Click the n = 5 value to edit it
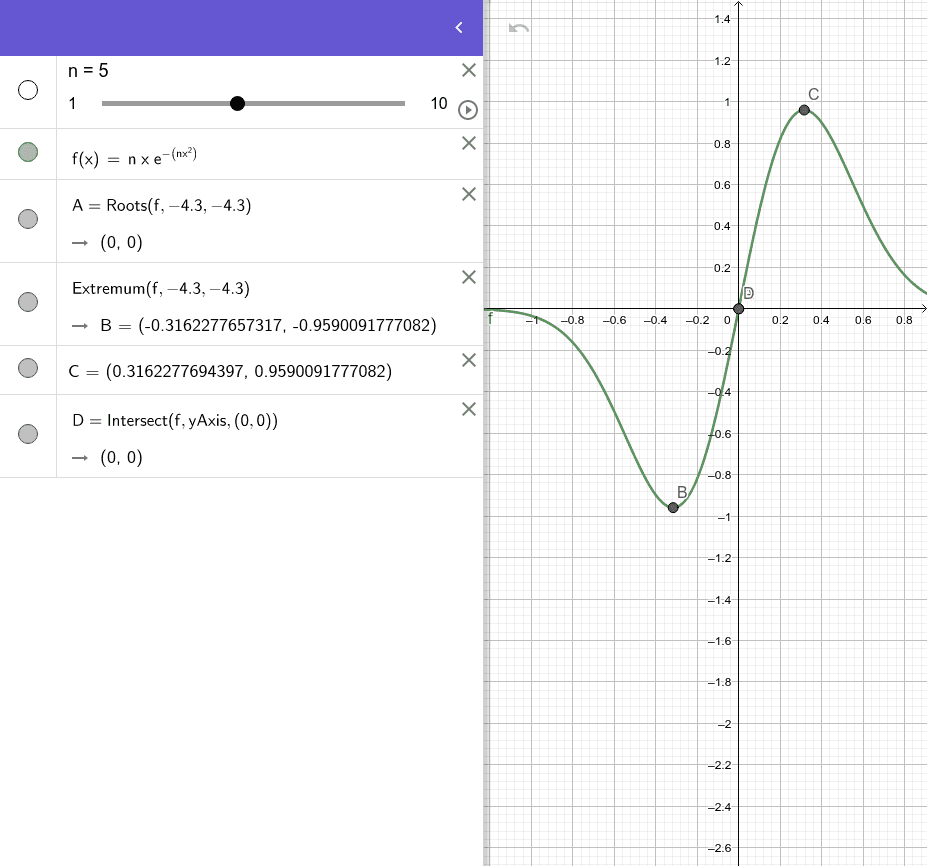The image size is (929, 868). pyautogui.click(x=90, y=71)
